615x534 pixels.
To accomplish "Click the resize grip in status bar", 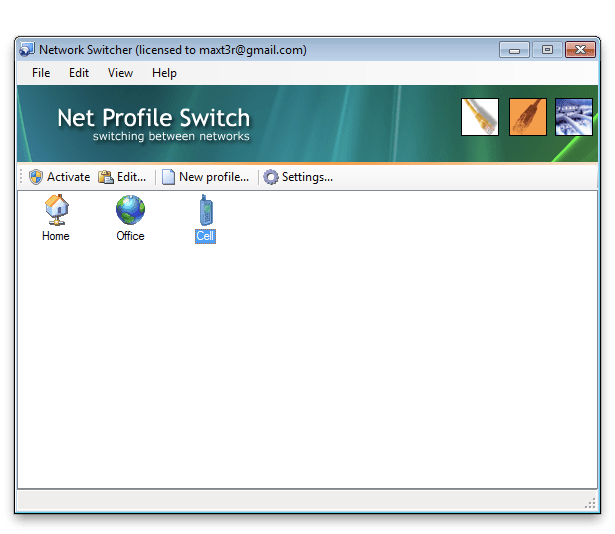I will tap(590, 502).
